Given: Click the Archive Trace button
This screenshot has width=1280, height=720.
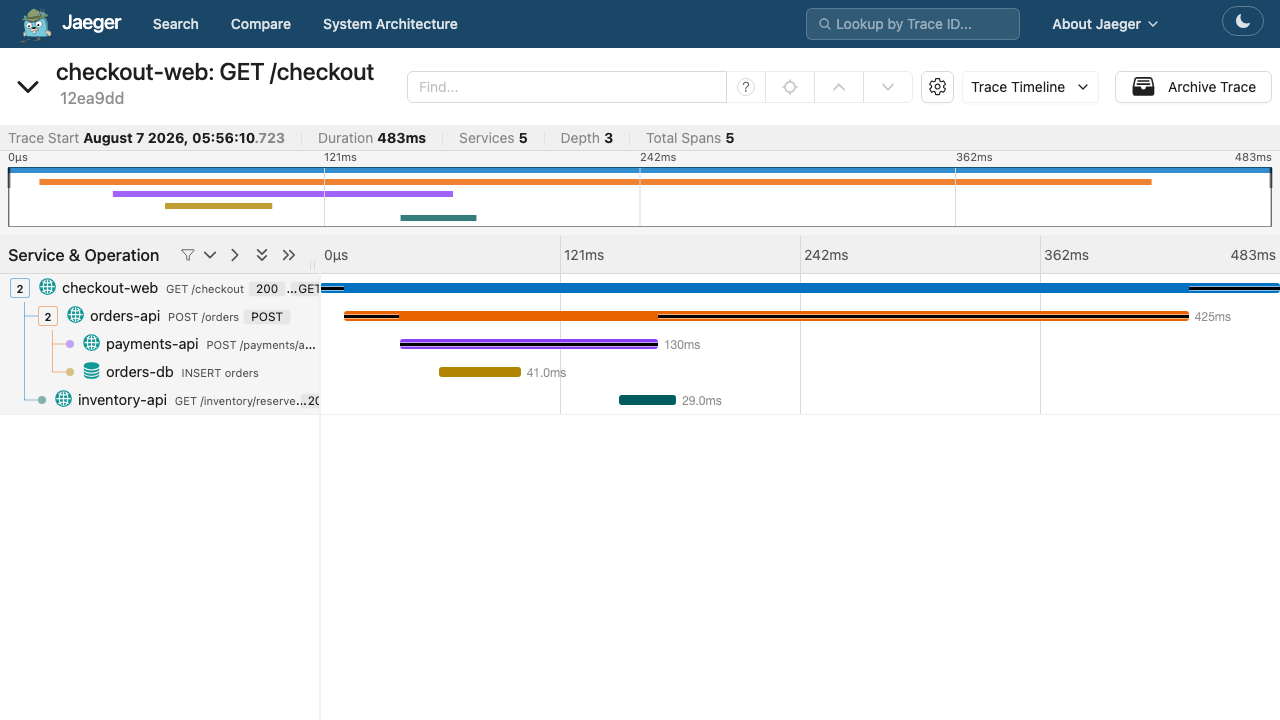Looking at the screenshot, I should (x=1193, y=87).
